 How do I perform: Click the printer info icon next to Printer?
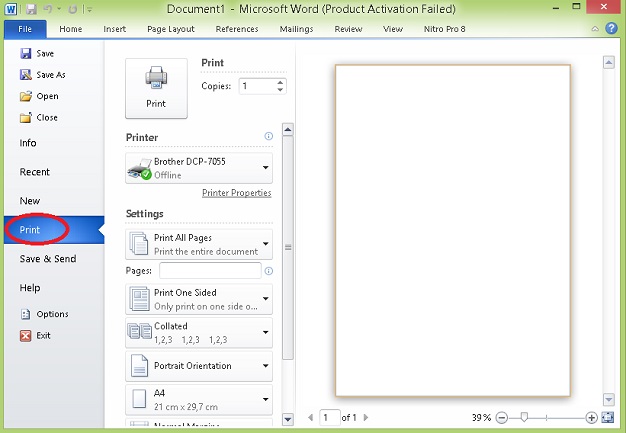click(268, 137)
